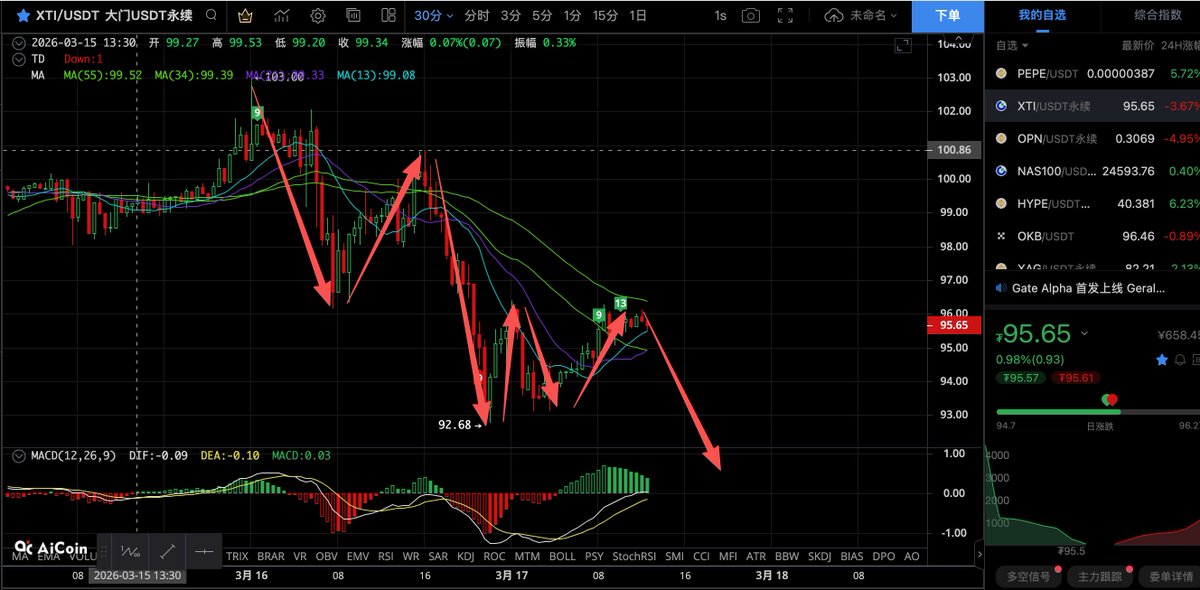Select the 15分 timeframe
The image size is (1200, 590).
click(605, 16)
